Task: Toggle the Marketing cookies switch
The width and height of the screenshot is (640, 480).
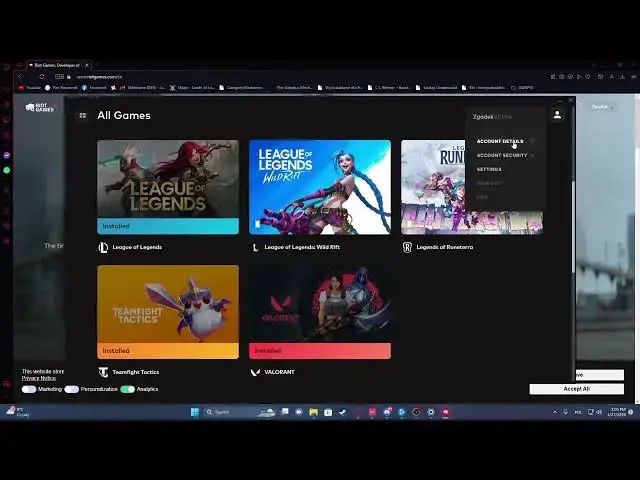Action: 29,389
